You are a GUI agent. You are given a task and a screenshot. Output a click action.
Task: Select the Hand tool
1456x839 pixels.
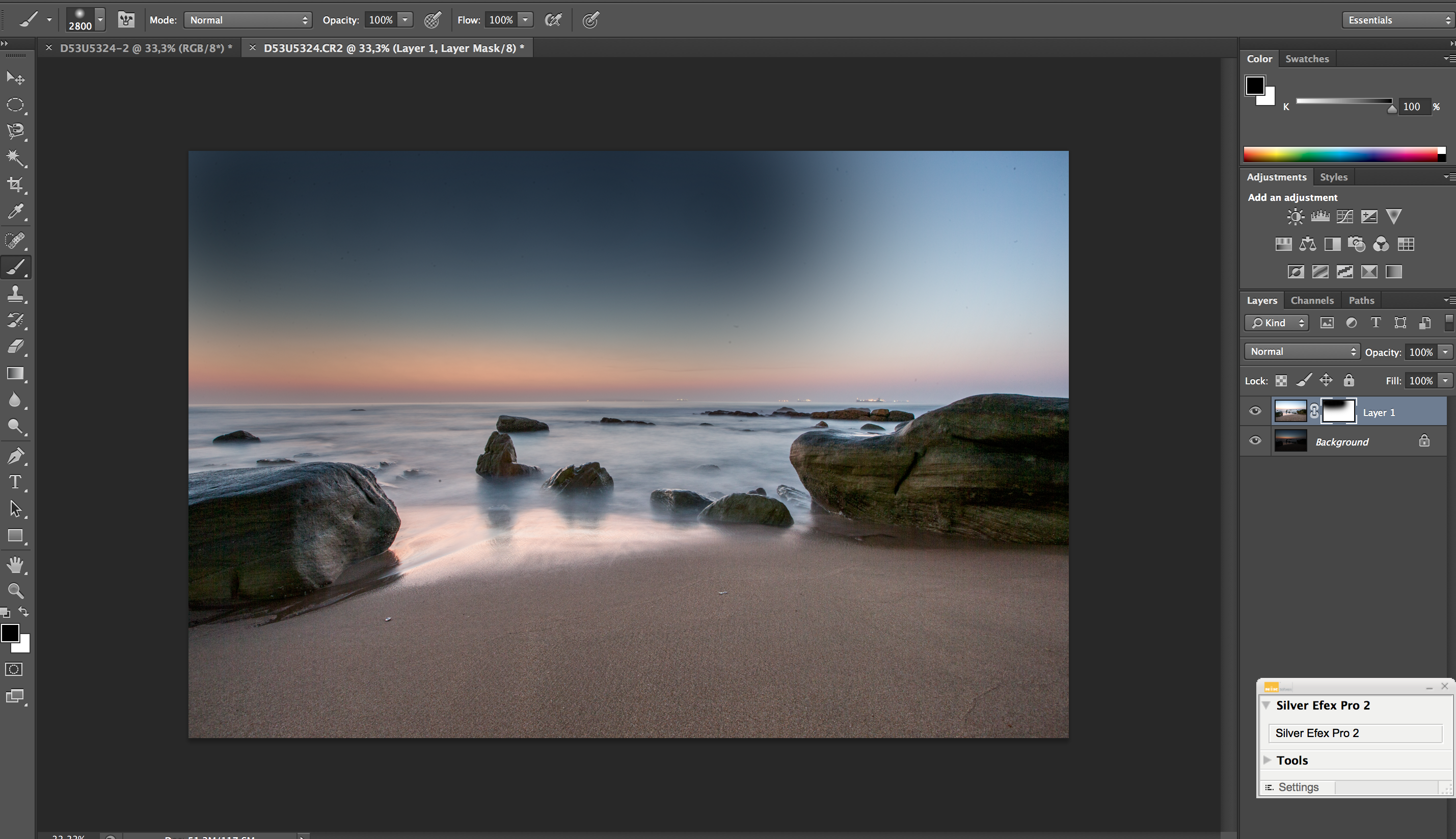(16, 565)
